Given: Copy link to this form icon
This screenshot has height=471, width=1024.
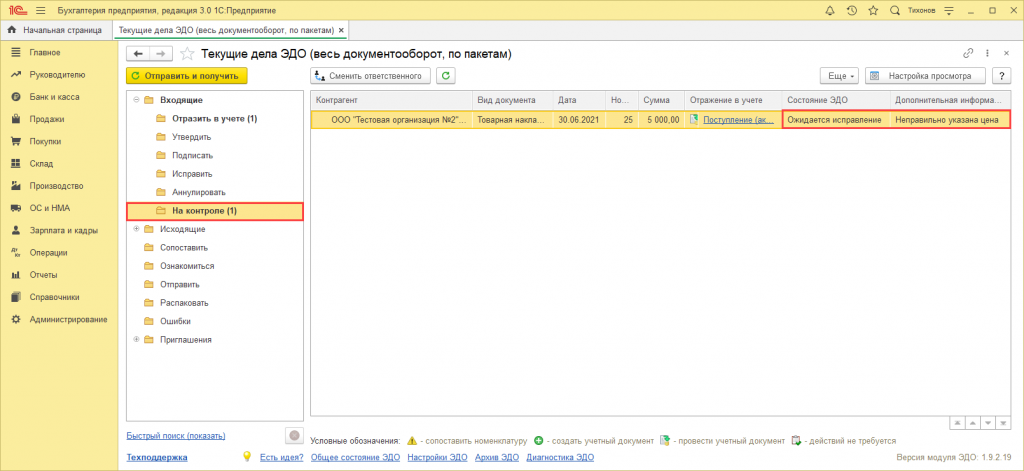Looking at the screenshot, I should [968, 54].
